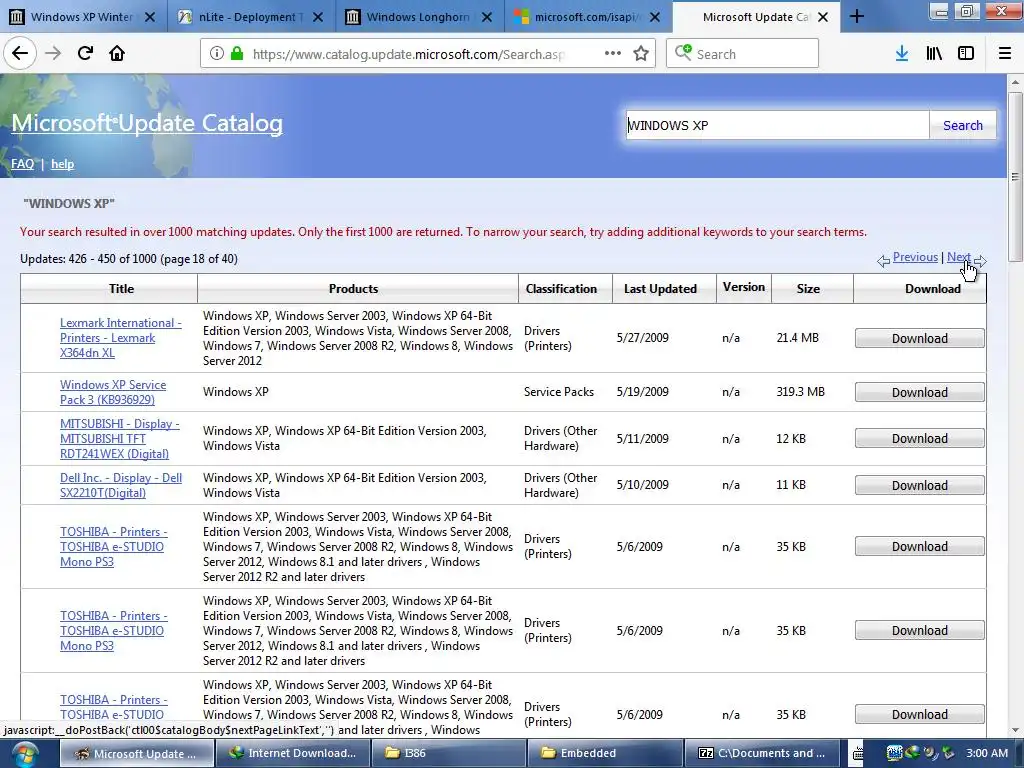Sort by the Classification column header

561,289
